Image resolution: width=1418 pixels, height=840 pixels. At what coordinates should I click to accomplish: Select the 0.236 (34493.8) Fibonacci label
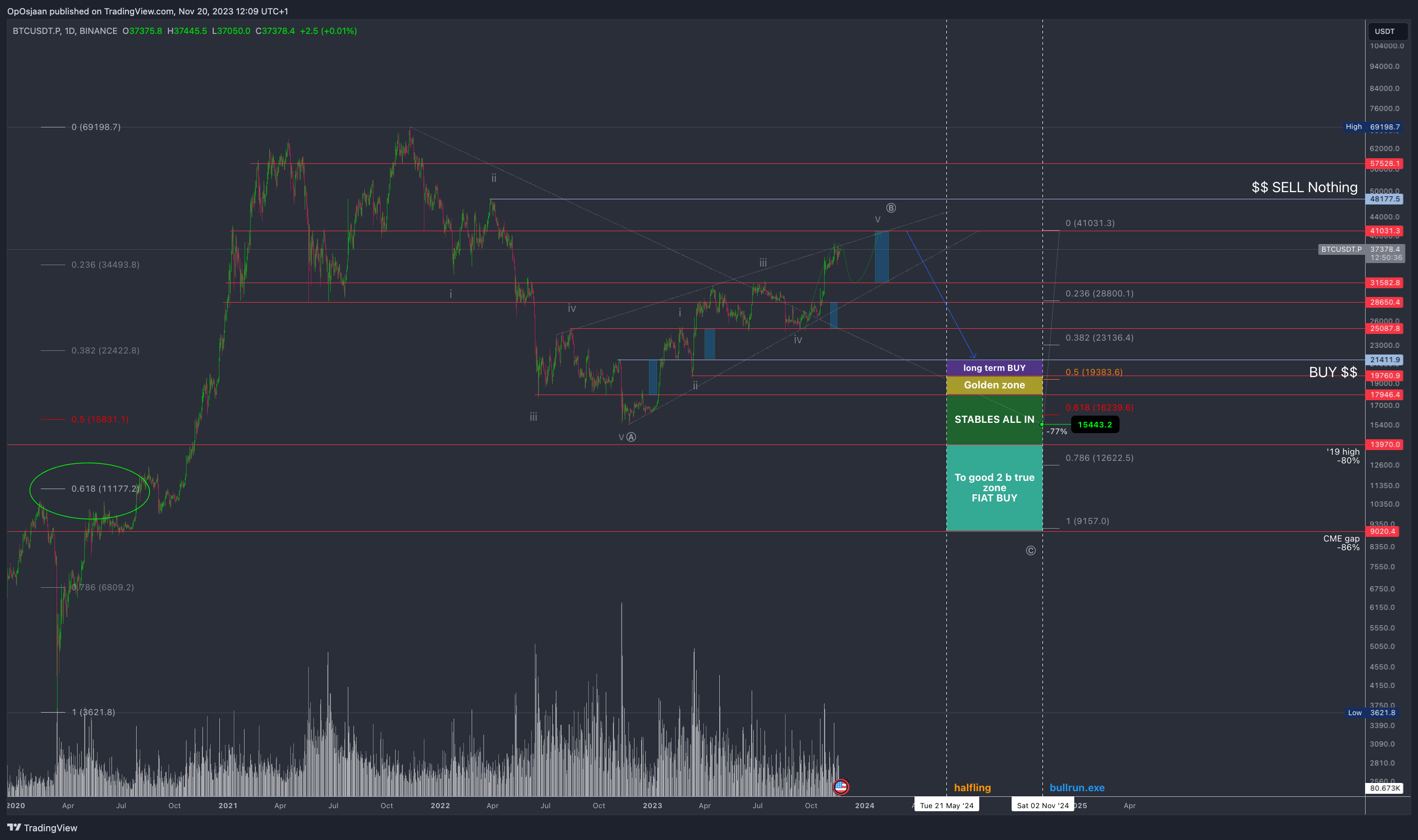(x=105, y=265)
